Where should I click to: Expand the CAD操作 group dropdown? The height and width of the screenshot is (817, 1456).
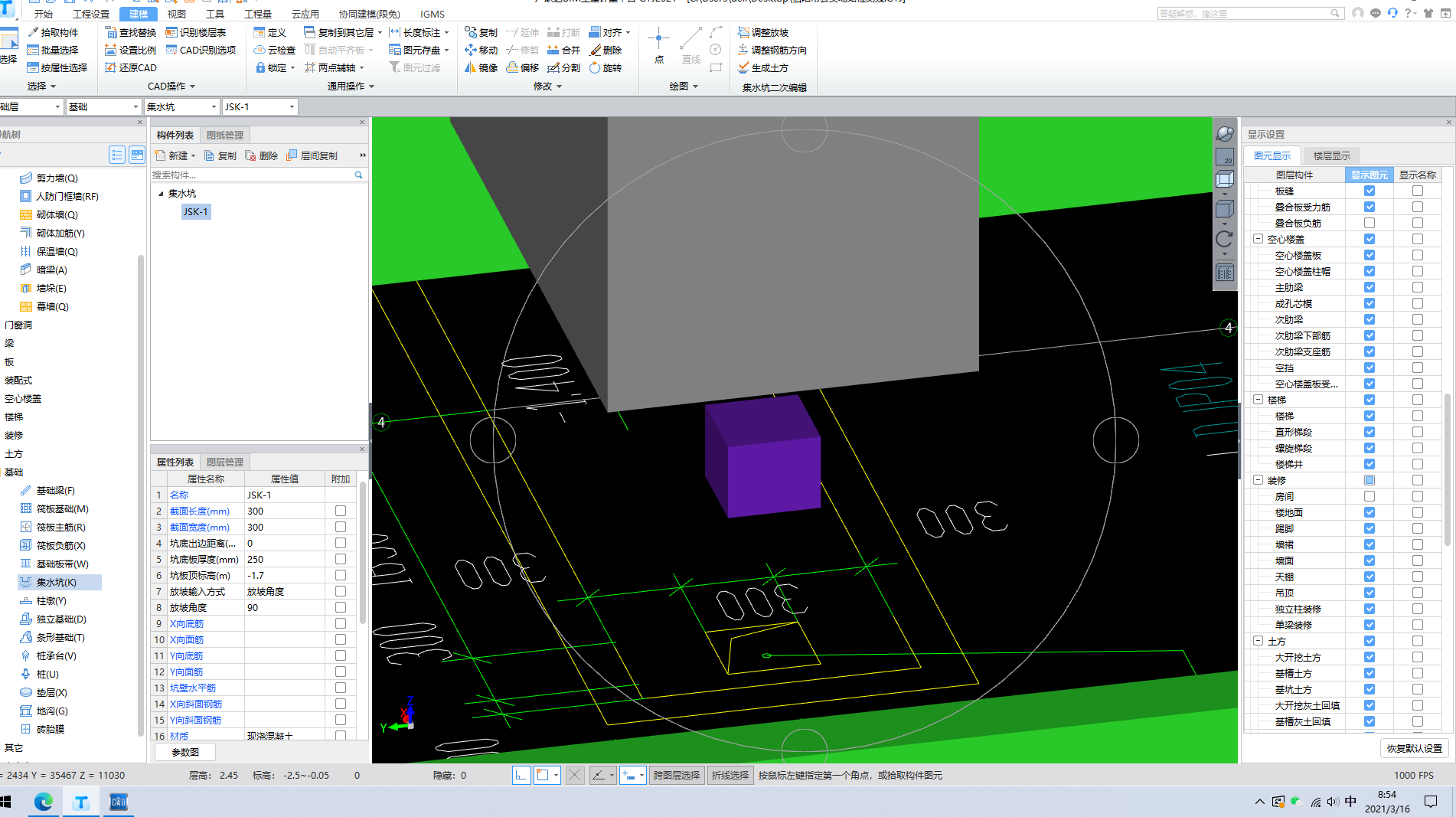[171, 86]
